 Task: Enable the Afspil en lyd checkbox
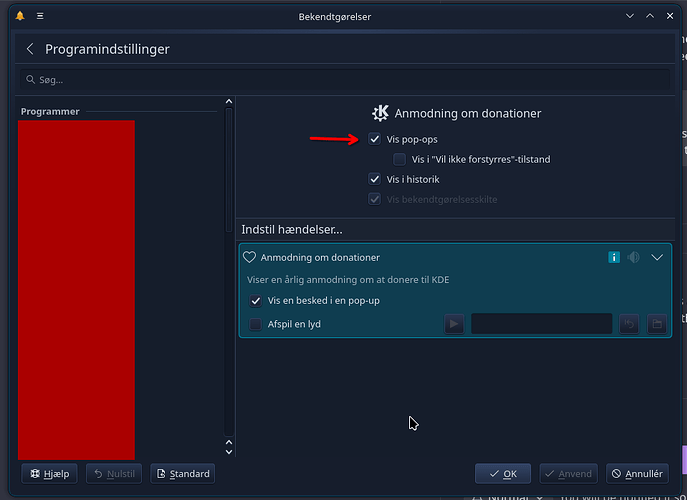tap(256, 324)
